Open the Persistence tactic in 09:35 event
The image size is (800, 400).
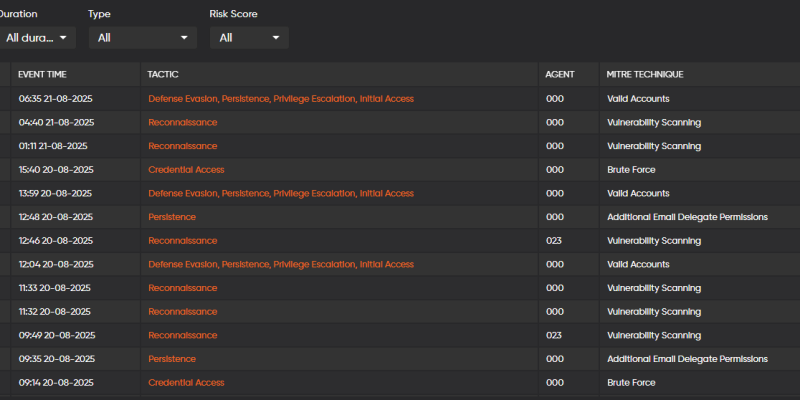(x=172, y=359)
